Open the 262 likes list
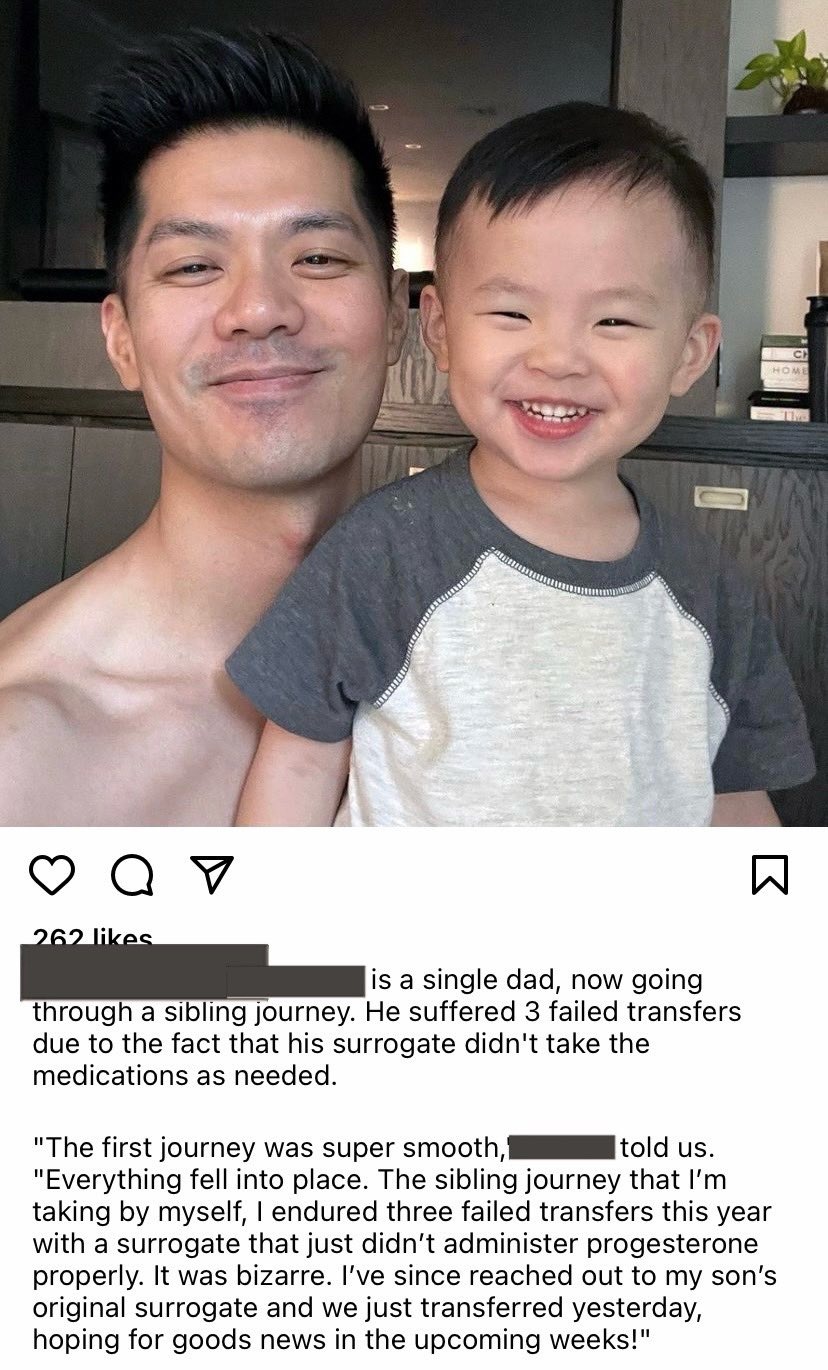This screenshot has width=828, height=1370. pyautogui.click(x=93, y=937)
